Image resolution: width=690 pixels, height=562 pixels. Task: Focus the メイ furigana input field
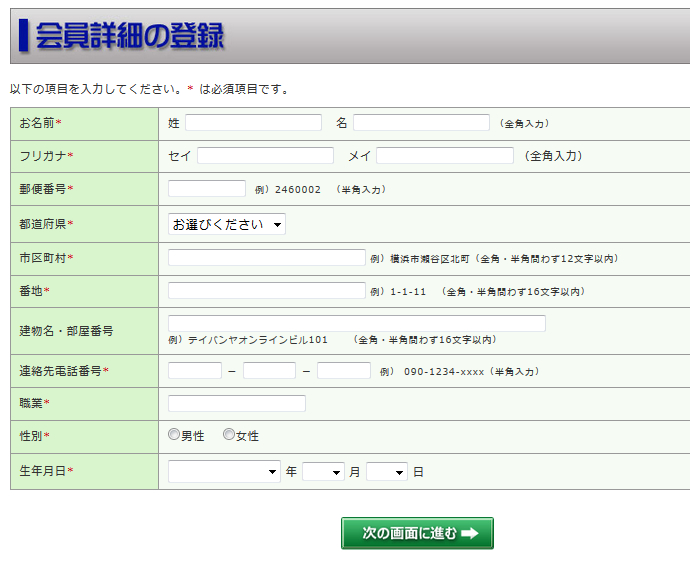(444, 156)
